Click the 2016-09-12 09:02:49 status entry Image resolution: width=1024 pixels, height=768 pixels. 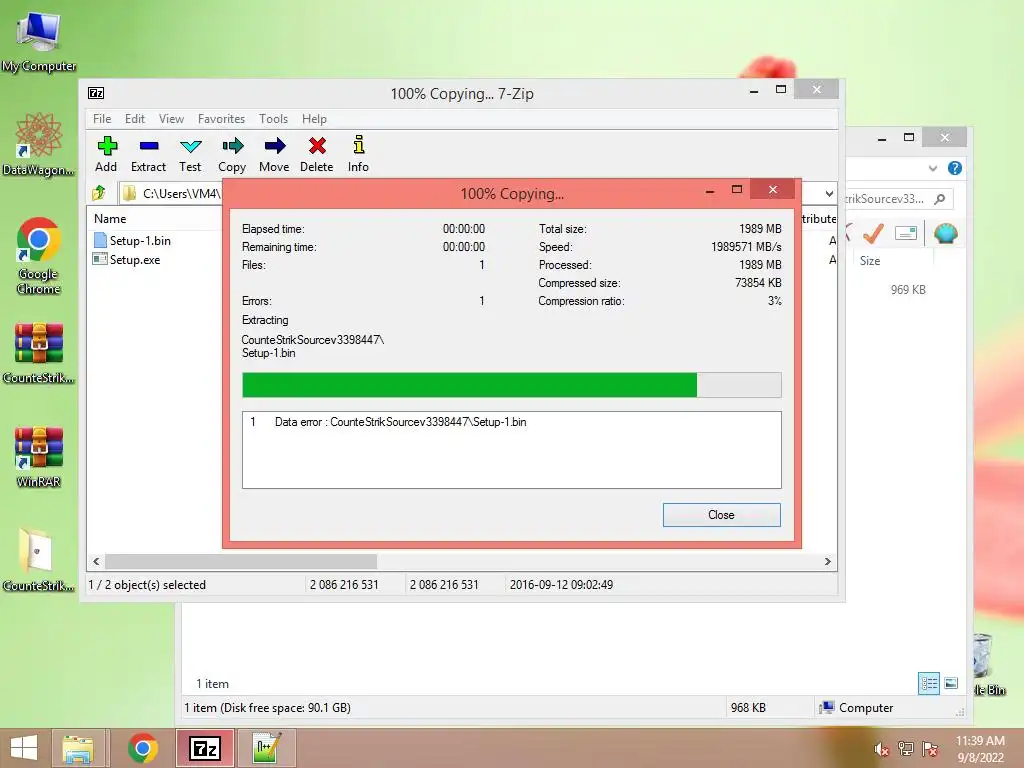click(561, 584)
